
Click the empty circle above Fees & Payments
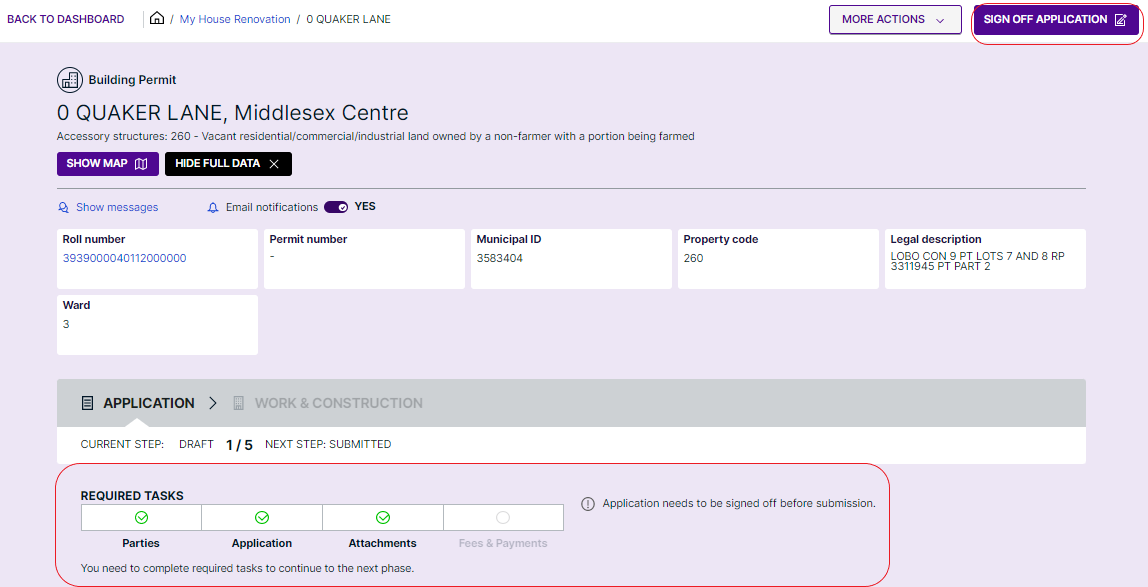[503, 516]
